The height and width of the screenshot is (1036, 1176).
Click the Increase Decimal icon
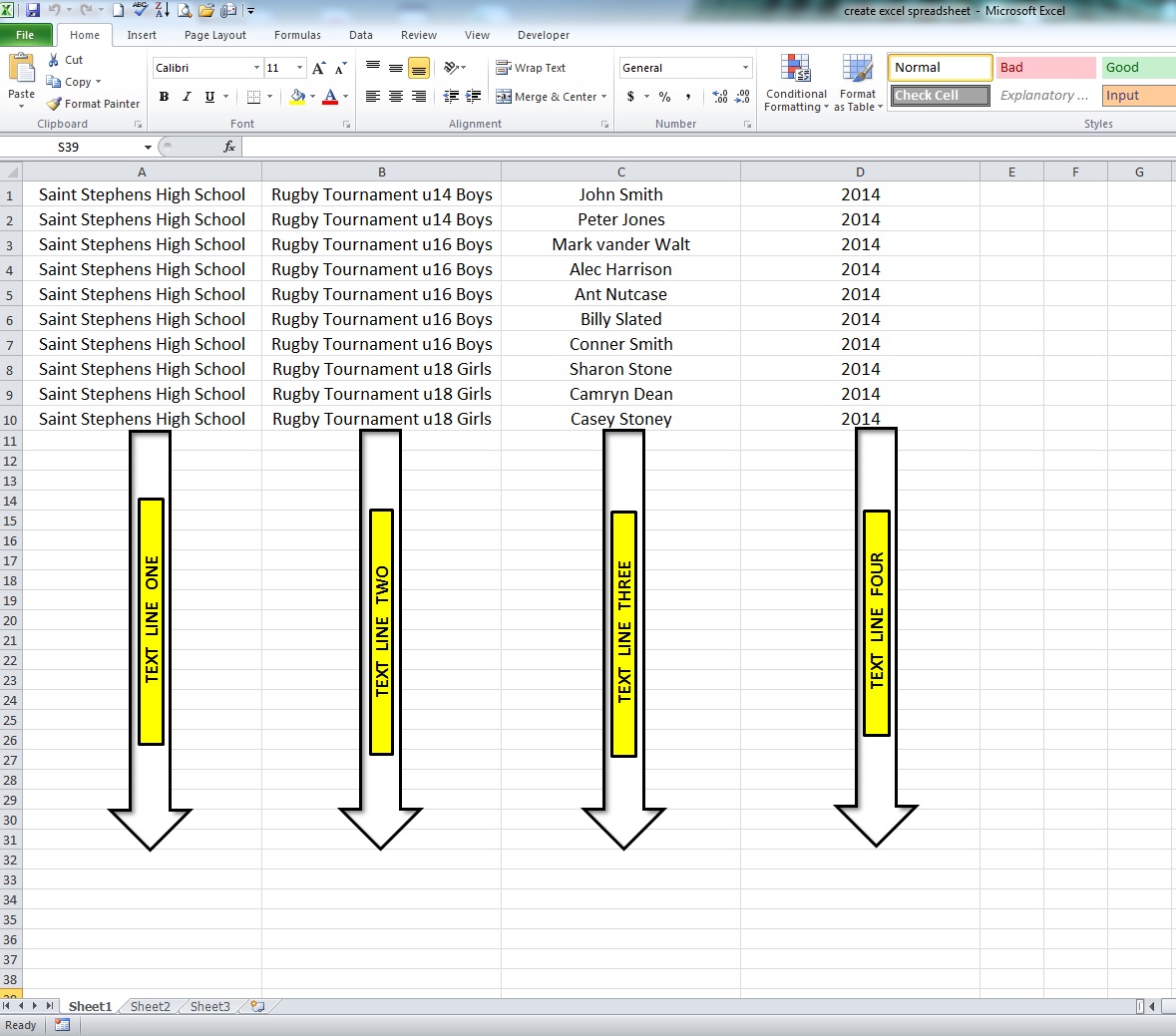pyautogui.click(x=720, y=98)
